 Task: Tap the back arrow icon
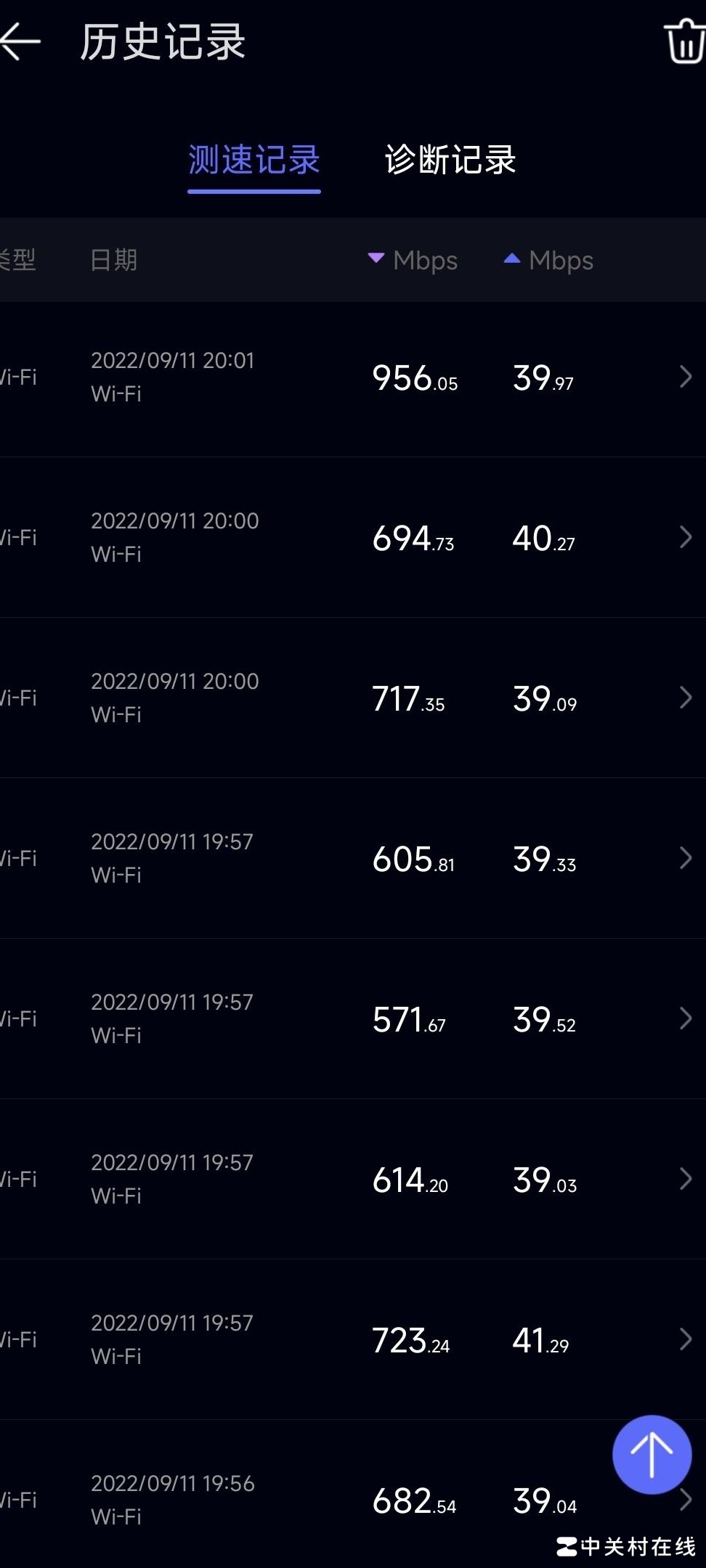[x=20, y=42]
